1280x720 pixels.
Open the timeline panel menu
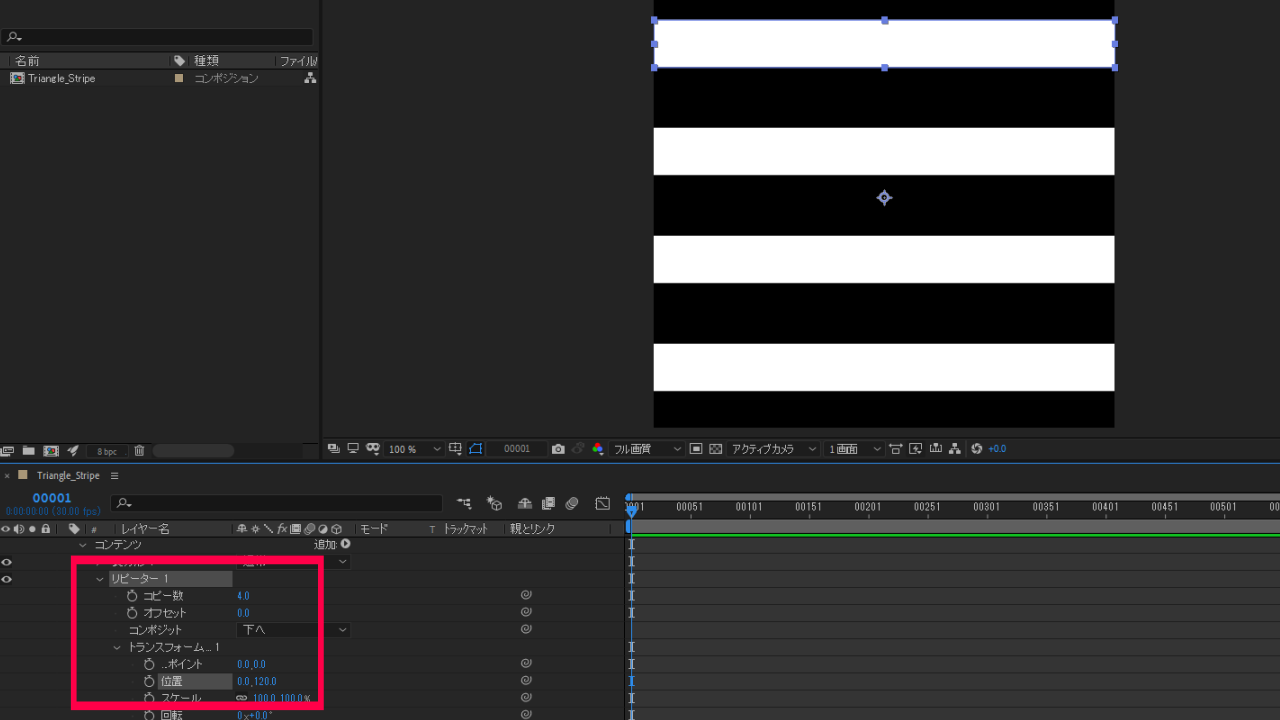(x=114, y=476)
